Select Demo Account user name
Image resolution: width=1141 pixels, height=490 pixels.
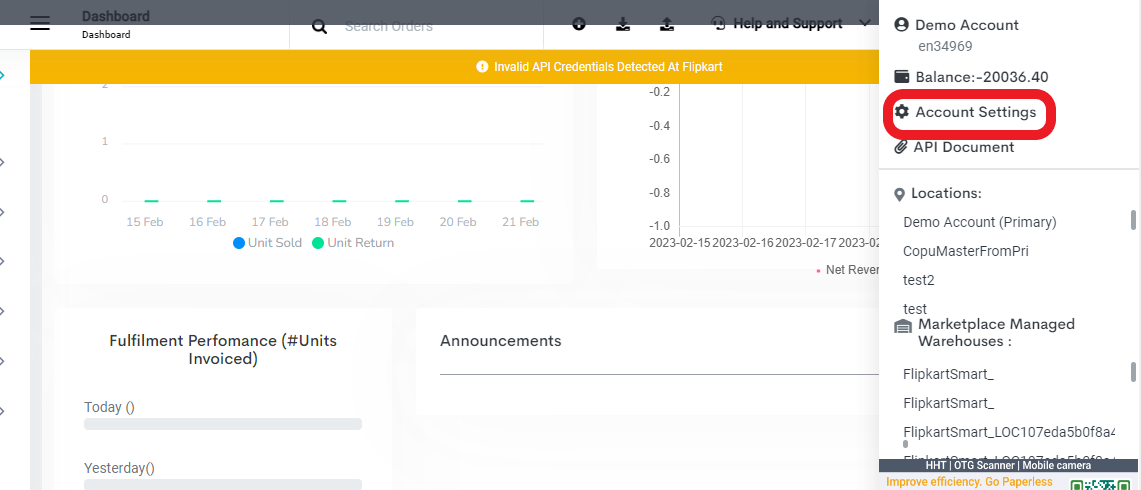(966, 25)
